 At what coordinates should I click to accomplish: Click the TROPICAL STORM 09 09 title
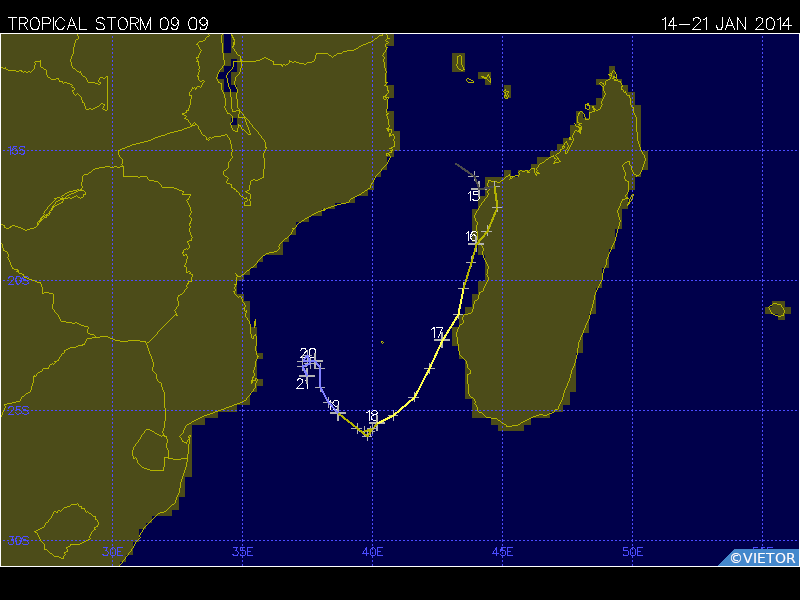click(108, 24)
